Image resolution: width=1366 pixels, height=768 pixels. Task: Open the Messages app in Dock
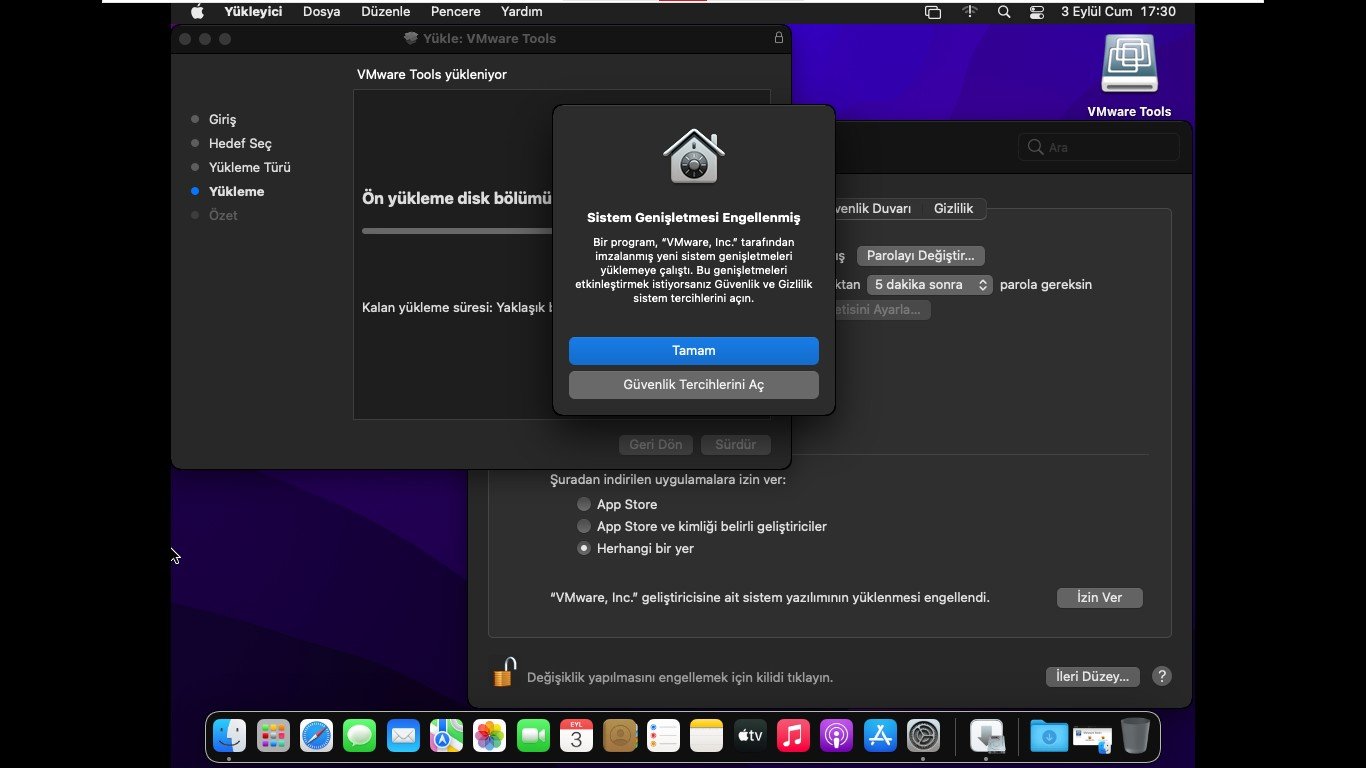[x=360, y=737]
